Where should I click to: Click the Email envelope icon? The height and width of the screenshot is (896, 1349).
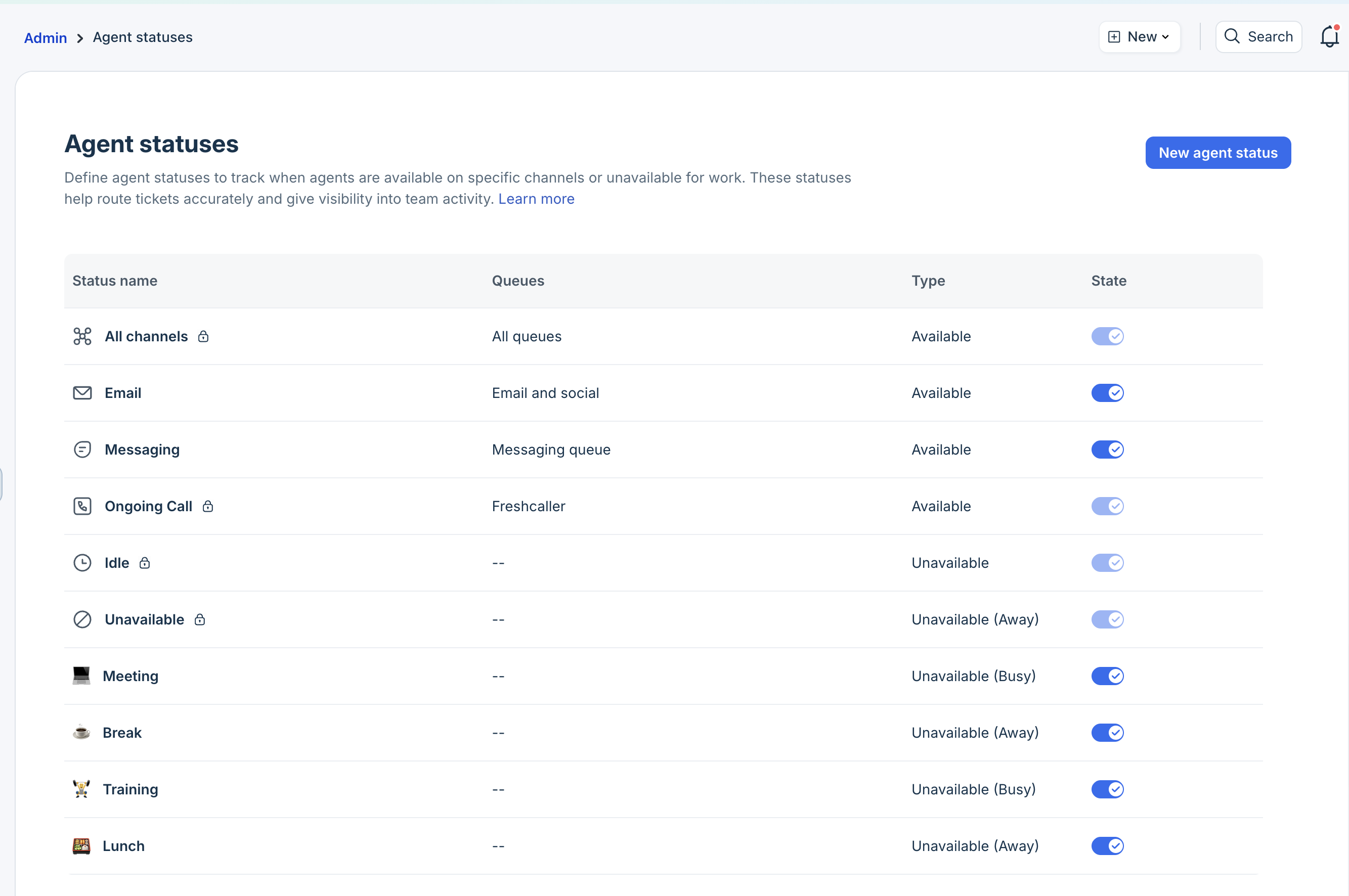click(x=82, y=393)
